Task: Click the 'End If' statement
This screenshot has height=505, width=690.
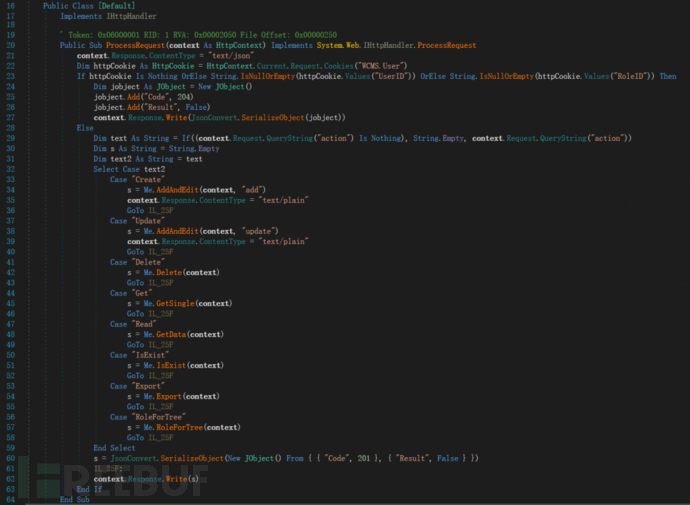Action: pos(89,489)
